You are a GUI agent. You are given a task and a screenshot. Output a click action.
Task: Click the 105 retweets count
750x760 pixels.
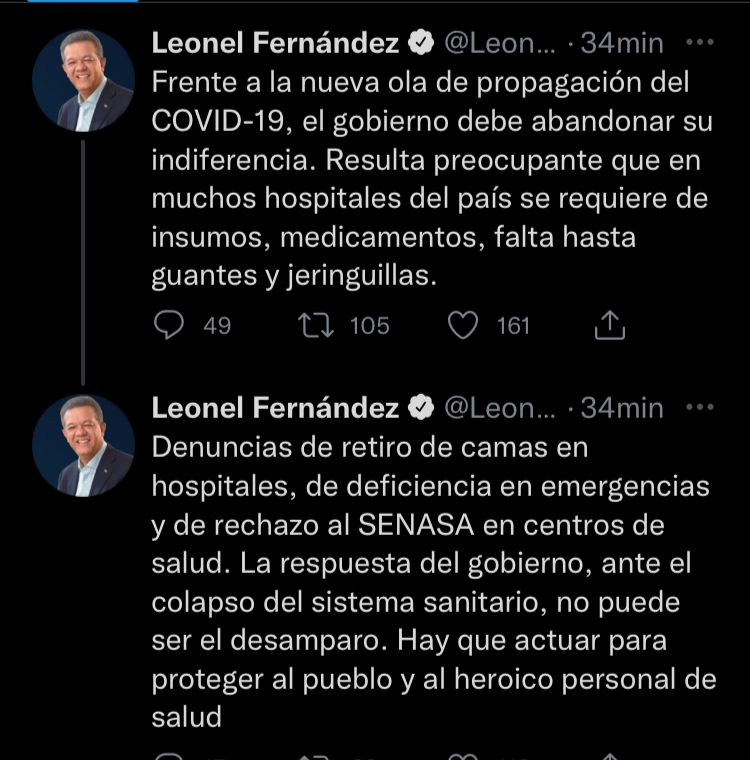click(370, 326)
